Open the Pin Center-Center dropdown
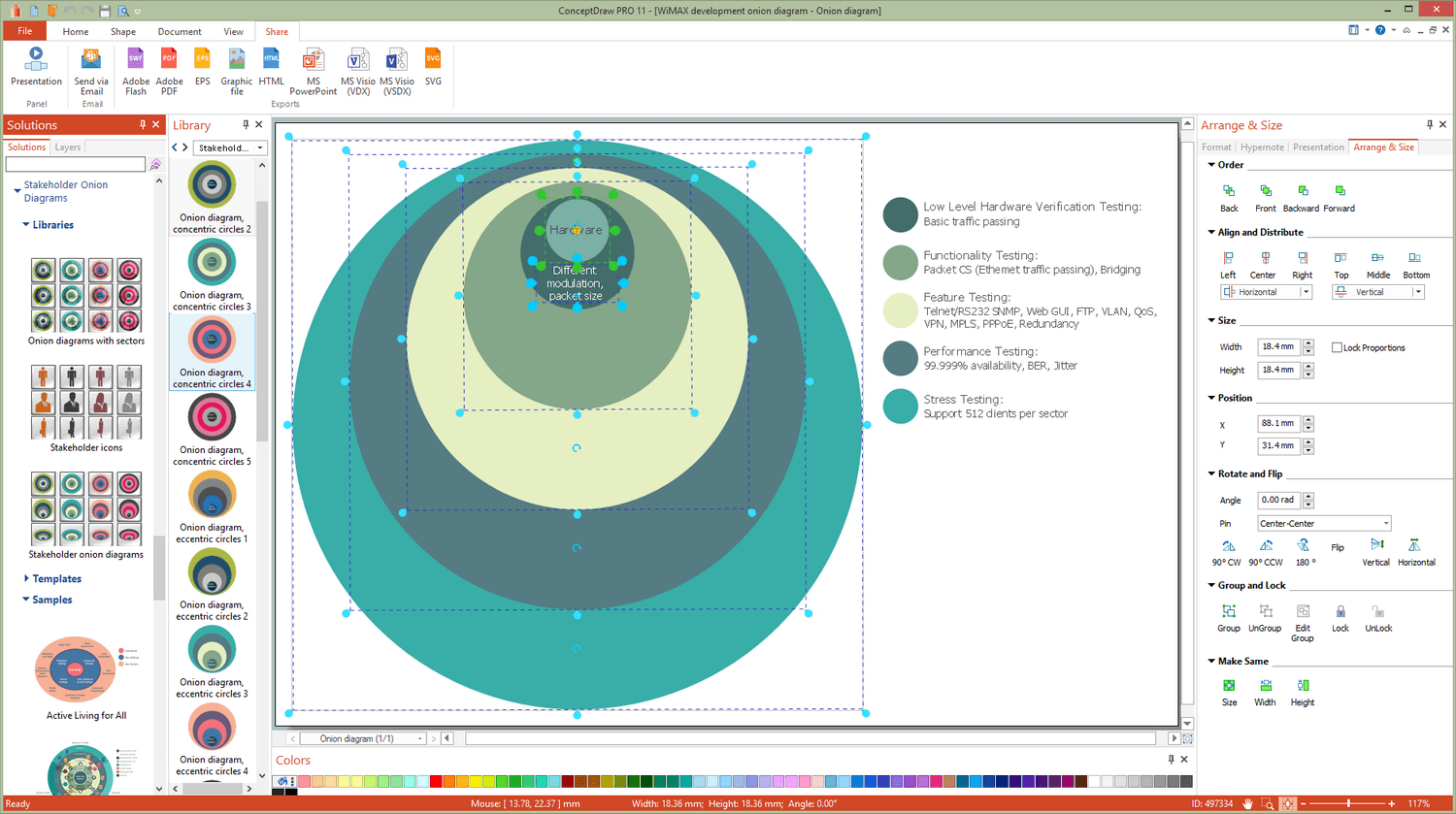The width and height of the screenshot is (1456, 814). point(1385,524)
